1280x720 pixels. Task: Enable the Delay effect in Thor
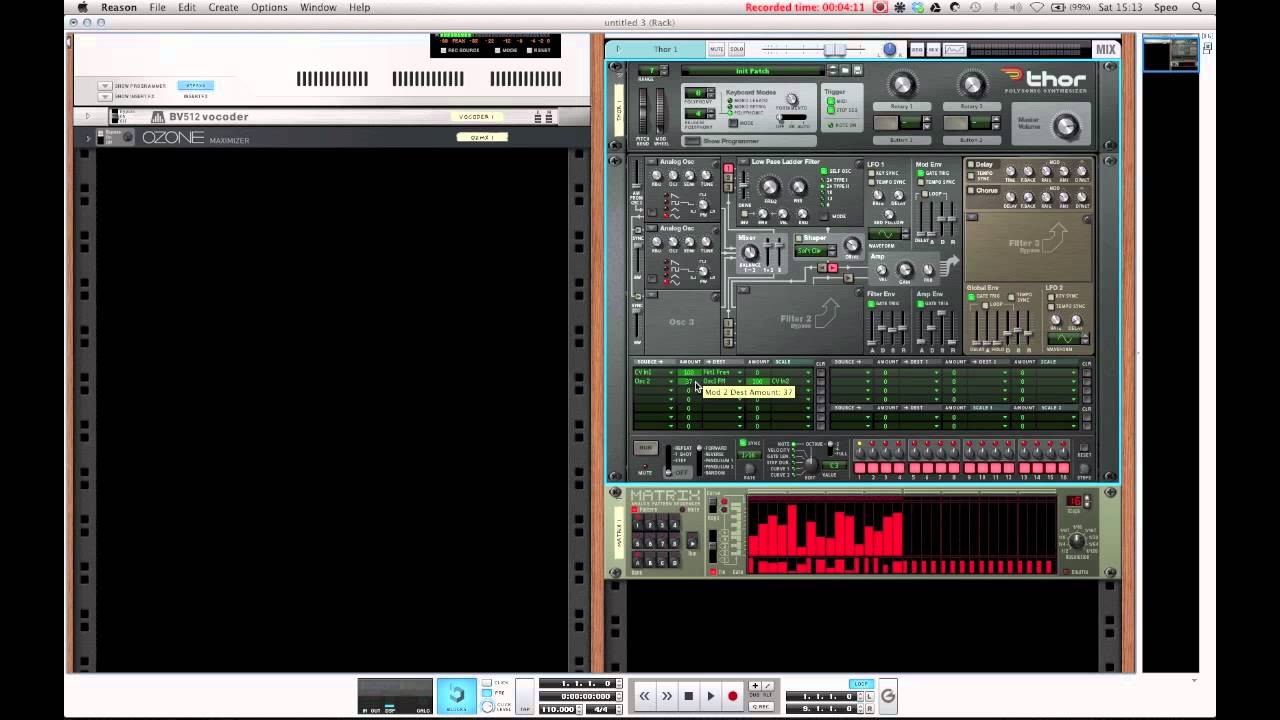click(x=971, y=164)
